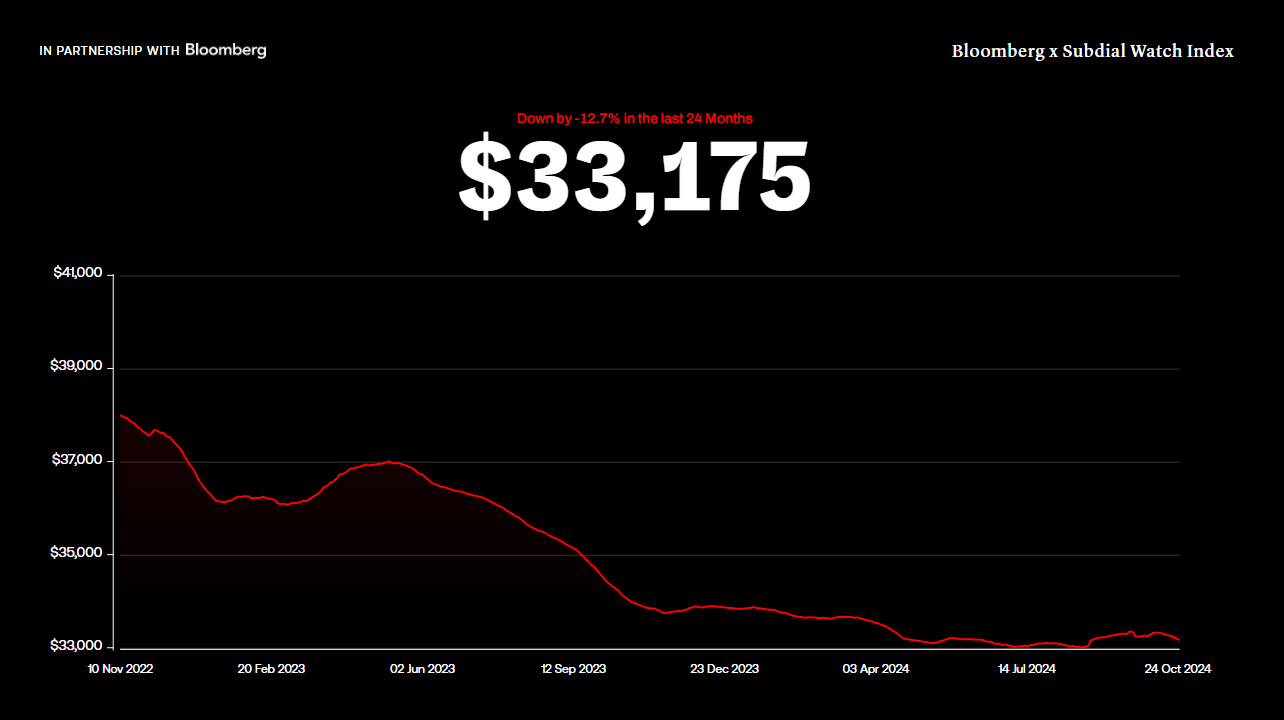Click the chart line's local peak above June 2023

tap(390, 462)
